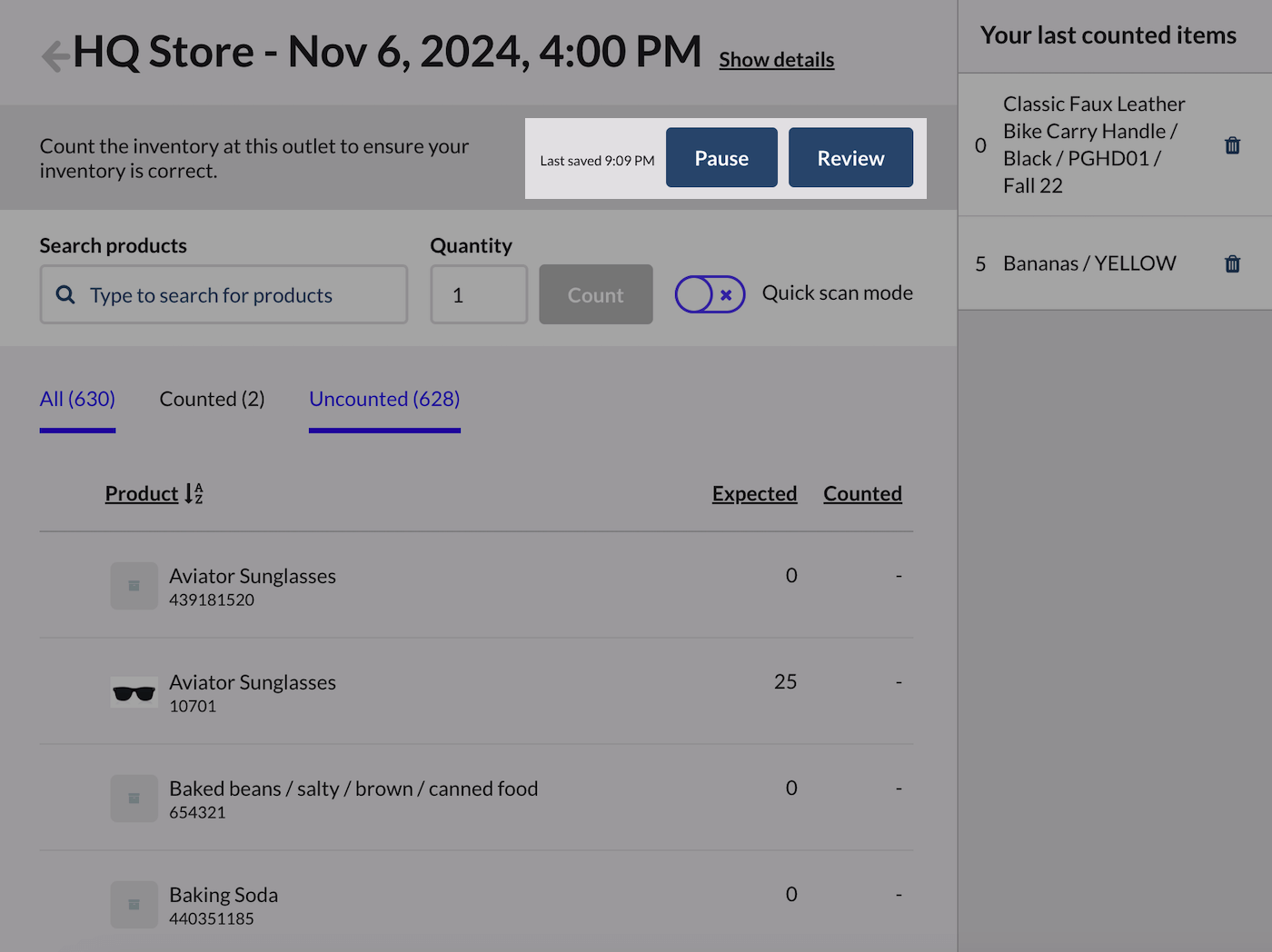Click SKU 654321 under Baked beans
The image size is (1272, 952).
pos(197,812)
